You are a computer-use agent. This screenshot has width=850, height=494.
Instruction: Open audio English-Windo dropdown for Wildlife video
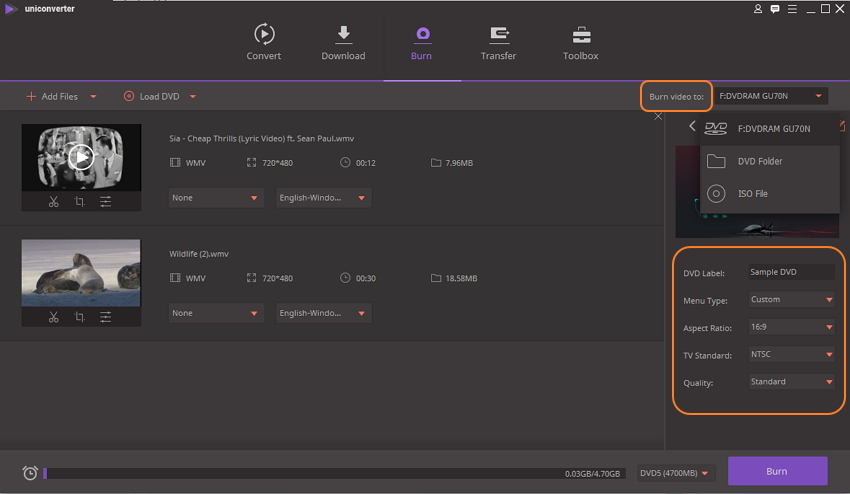324,313
